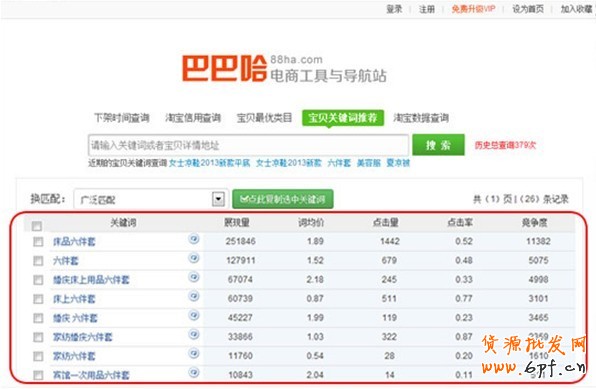This screenshot has width=596, height=389.
Task: Switch to 宝贝关键词推荐 tab
Action: [x=343, y=118]
